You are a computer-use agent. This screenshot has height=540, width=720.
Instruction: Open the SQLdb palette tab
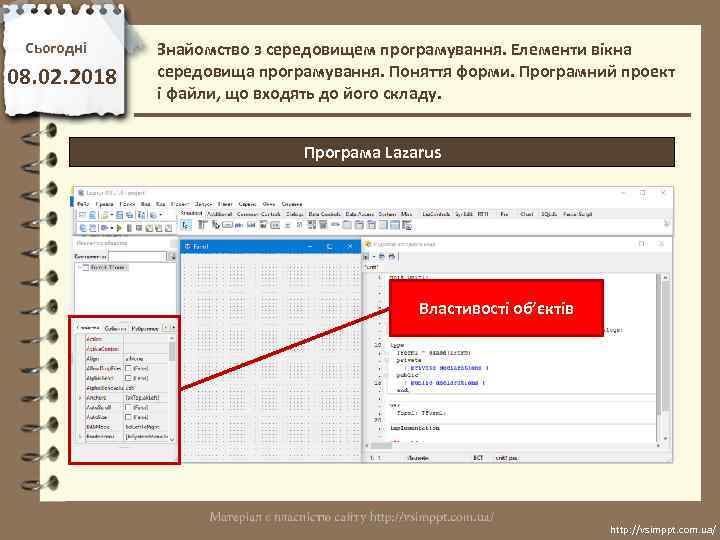coord(549,214)
